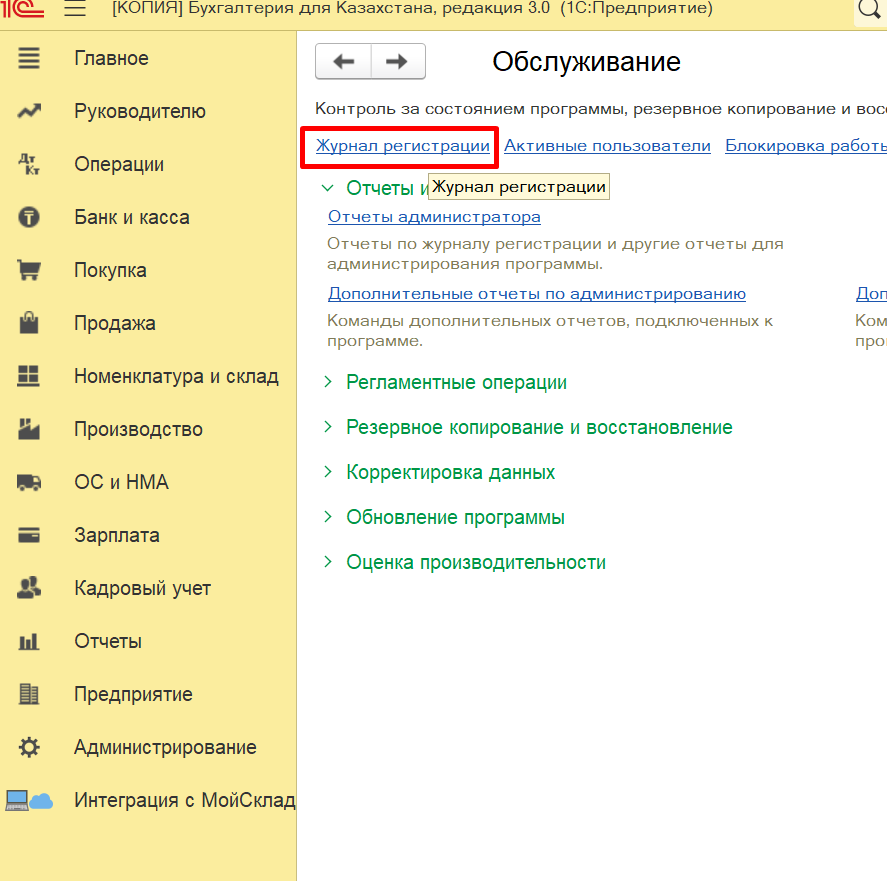Click the ОС и НМА truck icon
Viewport: 887px width, 881px height.
point(29,482)
